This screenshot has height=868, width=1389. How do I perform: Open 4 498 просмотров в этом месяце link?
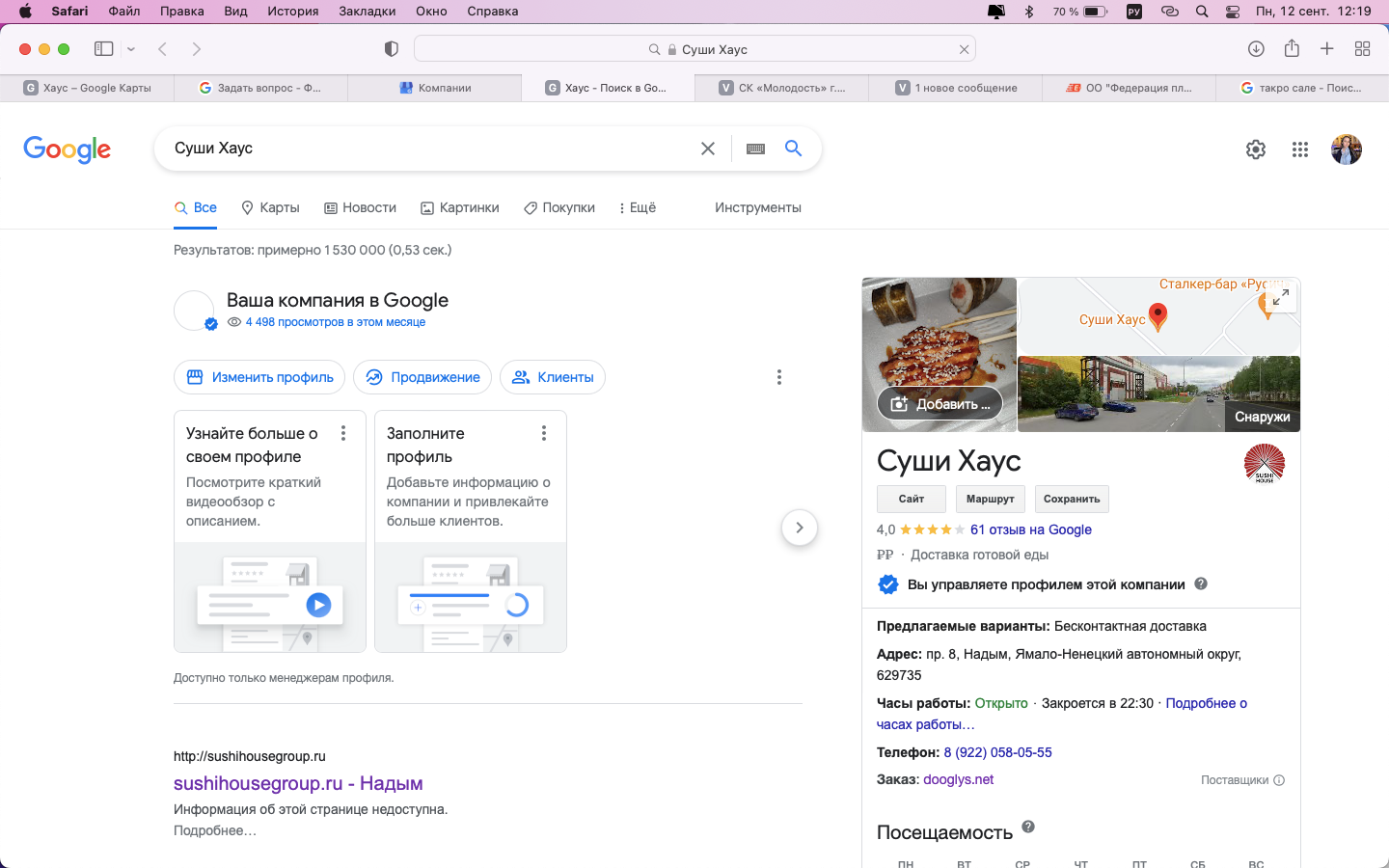(335, 322)
